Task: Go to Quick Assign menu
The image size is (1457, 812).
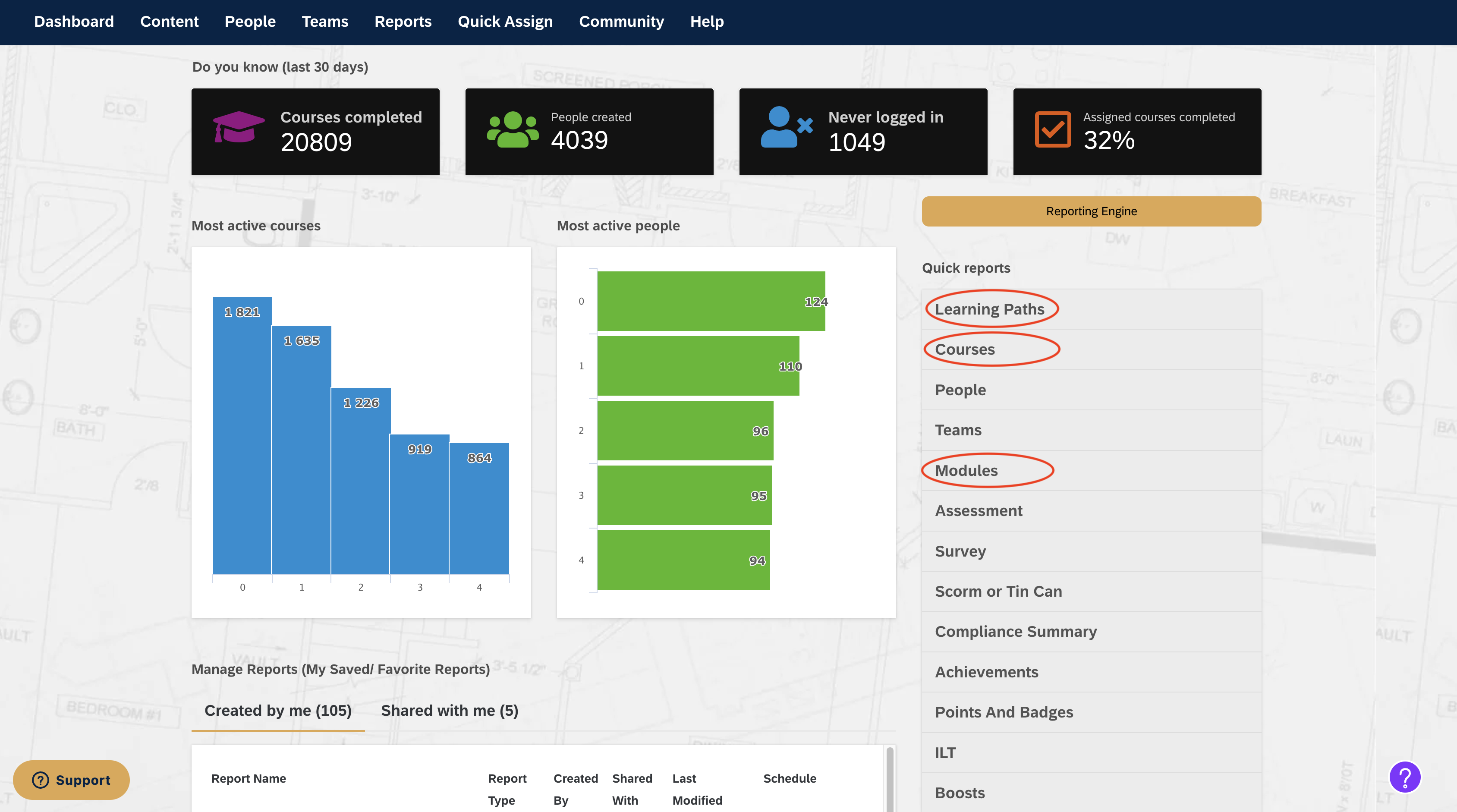Action: pyautogui.click(x=505, y=22)
